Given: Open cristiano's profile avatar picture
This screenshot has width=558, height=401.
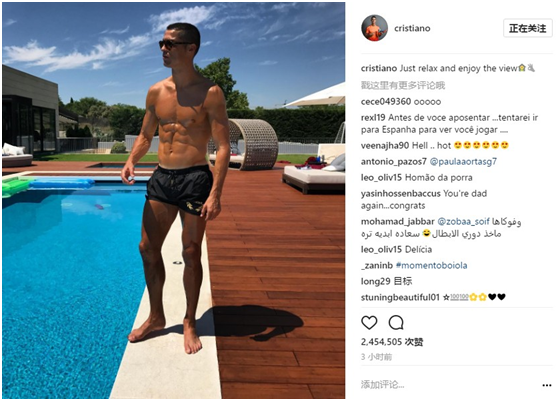Looking at the screenshot, I should (x=374, y=28).
